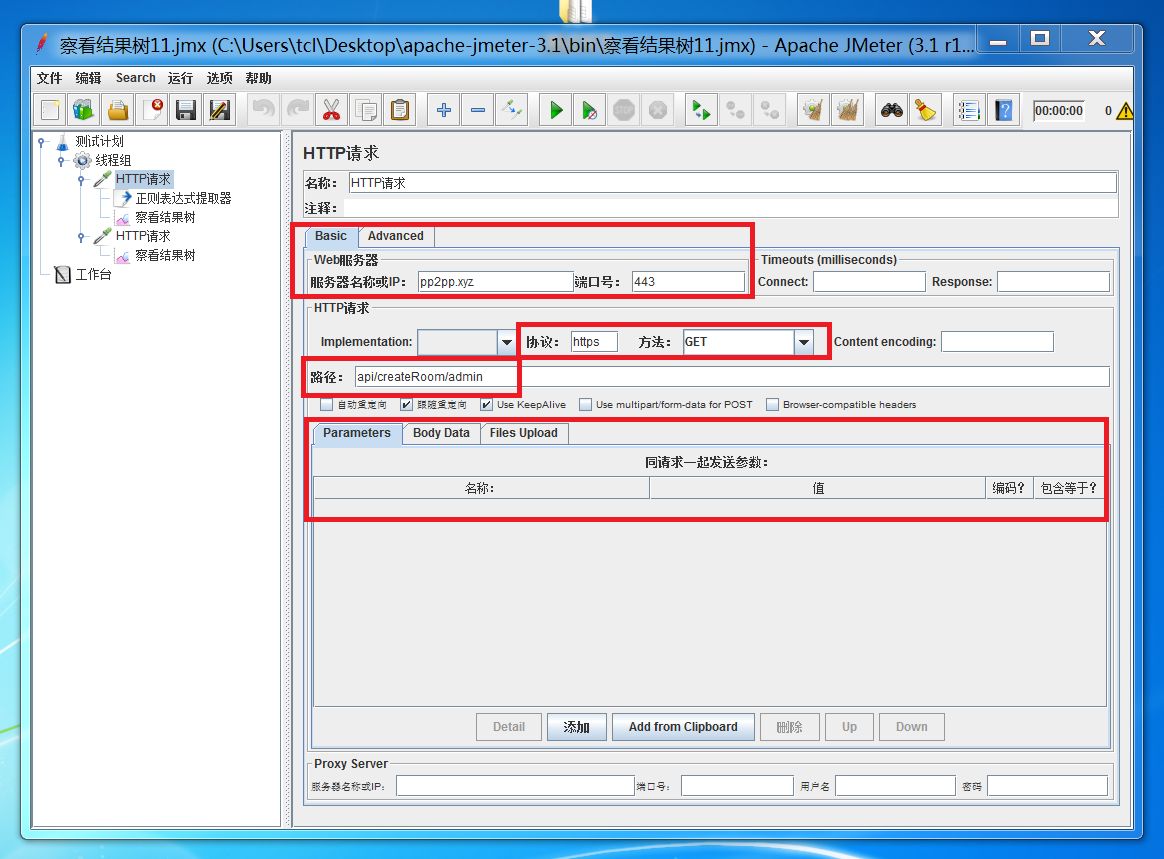Collapse the second HTTP请求 node toggle
Viewport: 1164px width, 859px height.
(81, 237)
